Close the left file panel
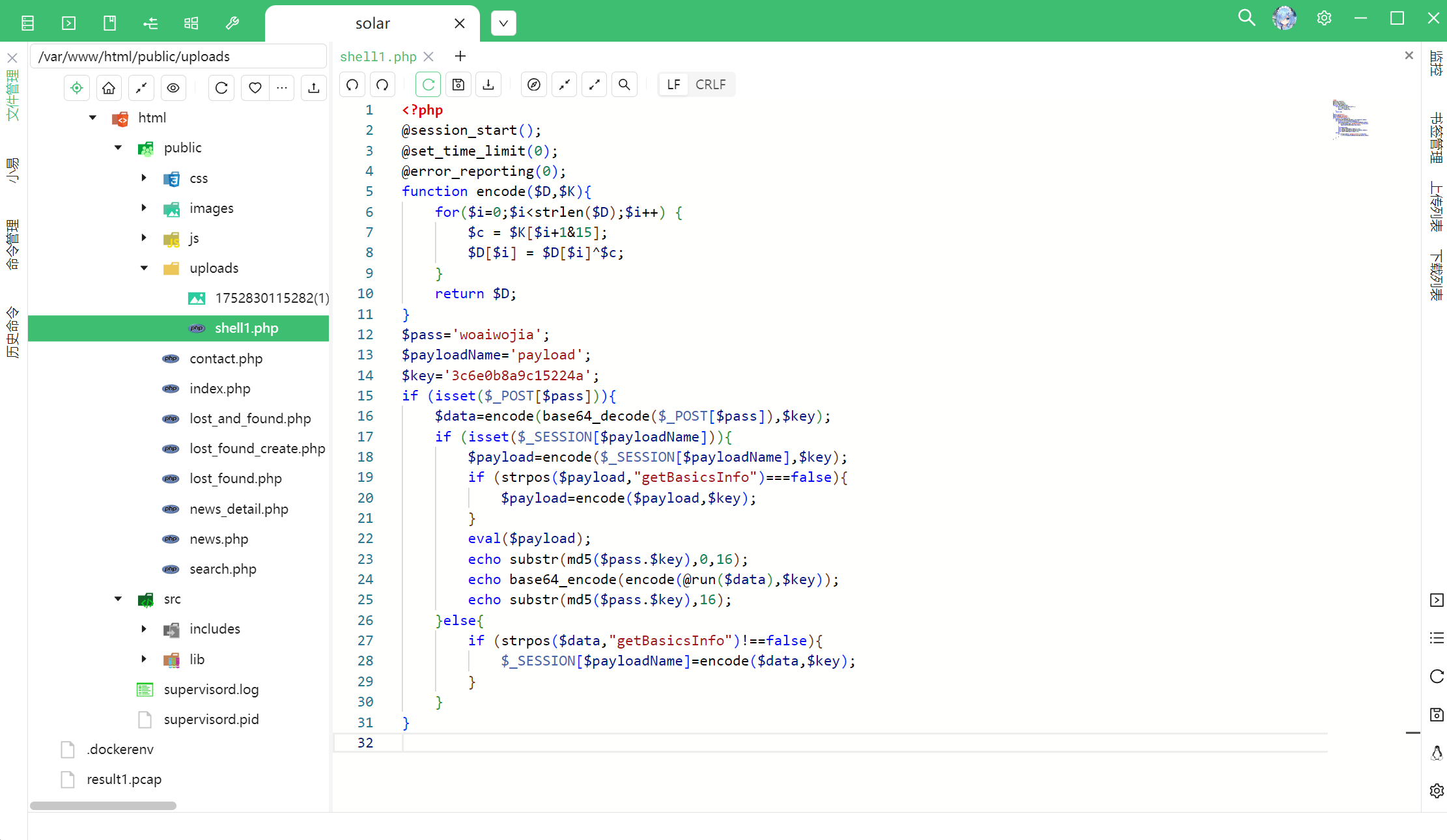 [x=12, y=58]
